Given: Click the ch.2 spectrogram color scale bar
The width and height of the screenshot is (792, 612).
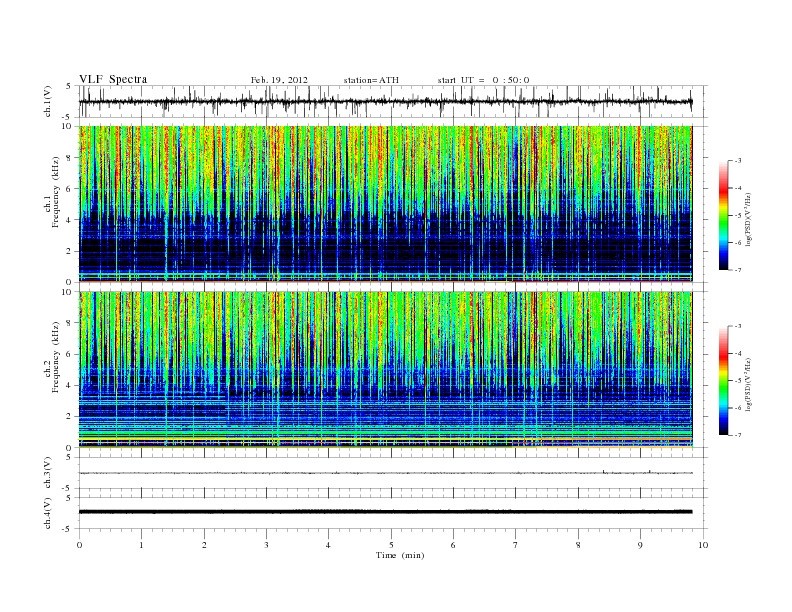Looking at the screenshot, I should [x=724, y=381].
